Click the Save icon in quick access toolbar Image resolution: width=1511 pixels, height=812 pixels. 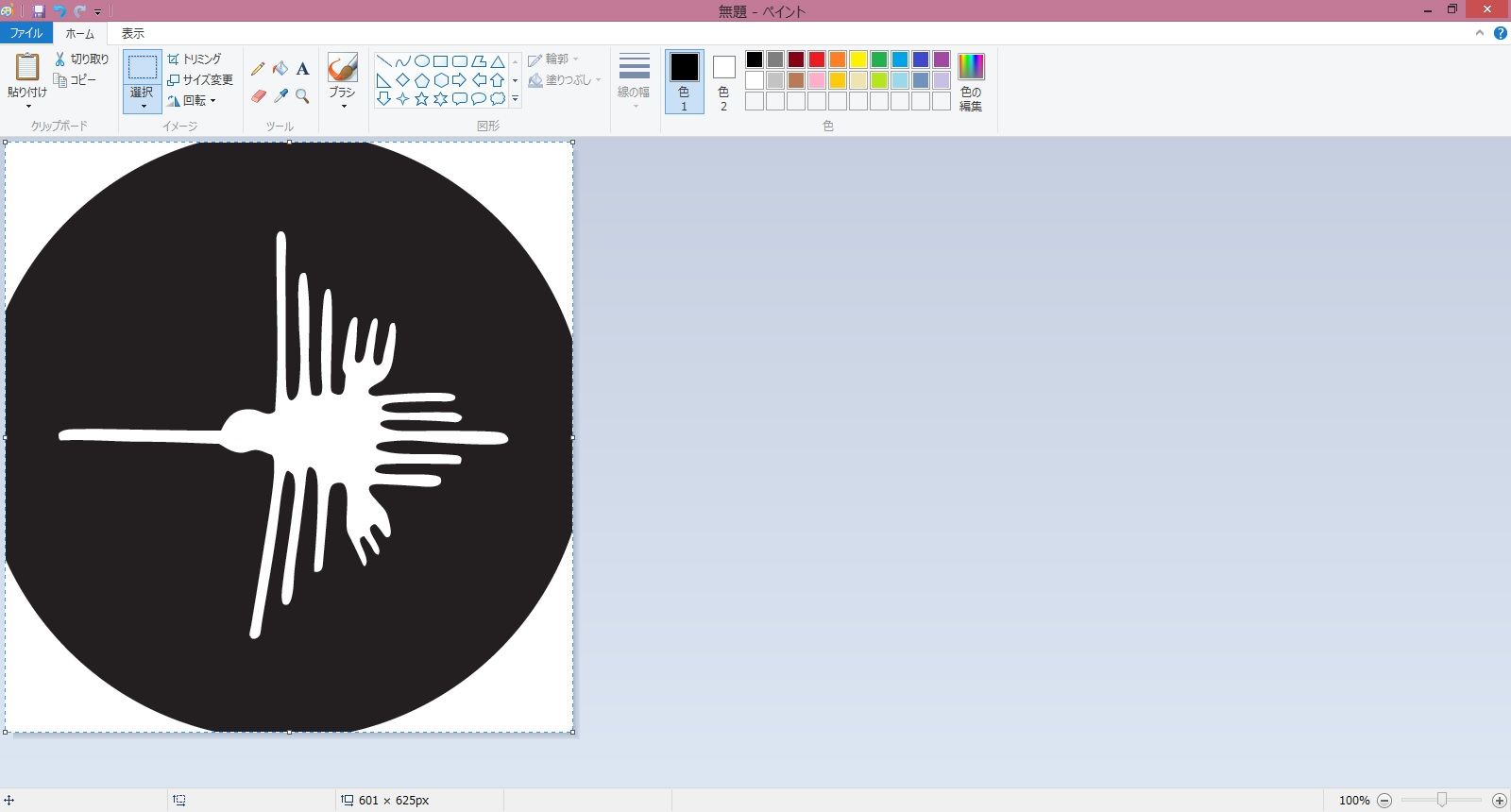click(39, 11)
